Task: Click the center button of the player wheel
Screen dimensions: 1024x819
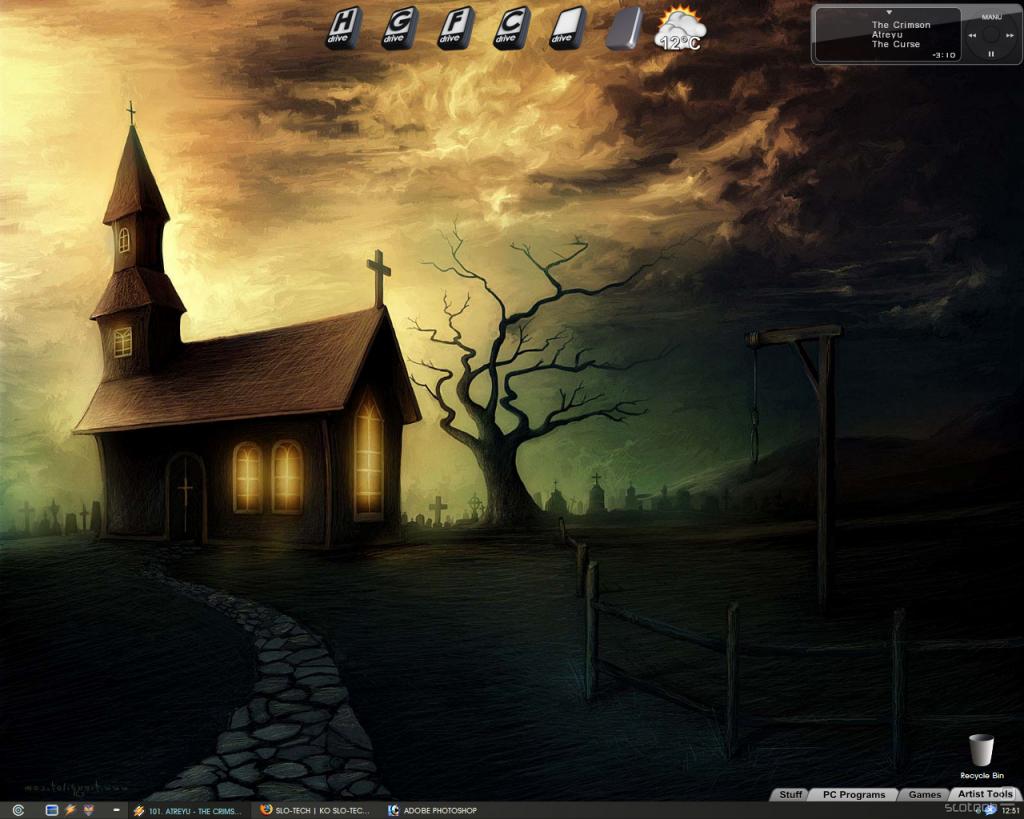Action: [991, 35]
